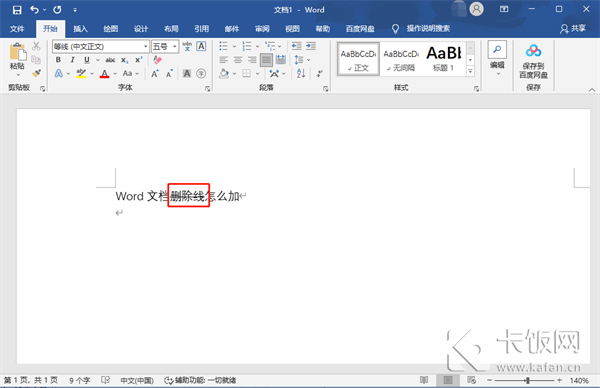Switch to the Layout (布局) tab
600x388 pixels.
click(x=171, y=29)
